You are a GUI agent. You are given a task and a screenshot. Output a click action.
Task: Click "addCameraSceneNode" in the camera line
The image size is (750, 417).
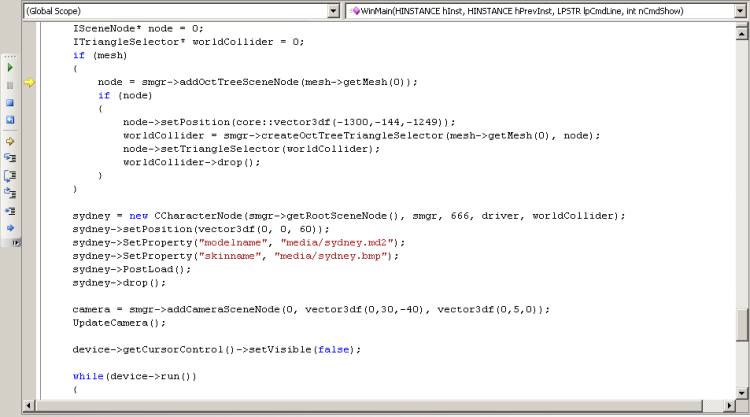[x=223, y=310]
